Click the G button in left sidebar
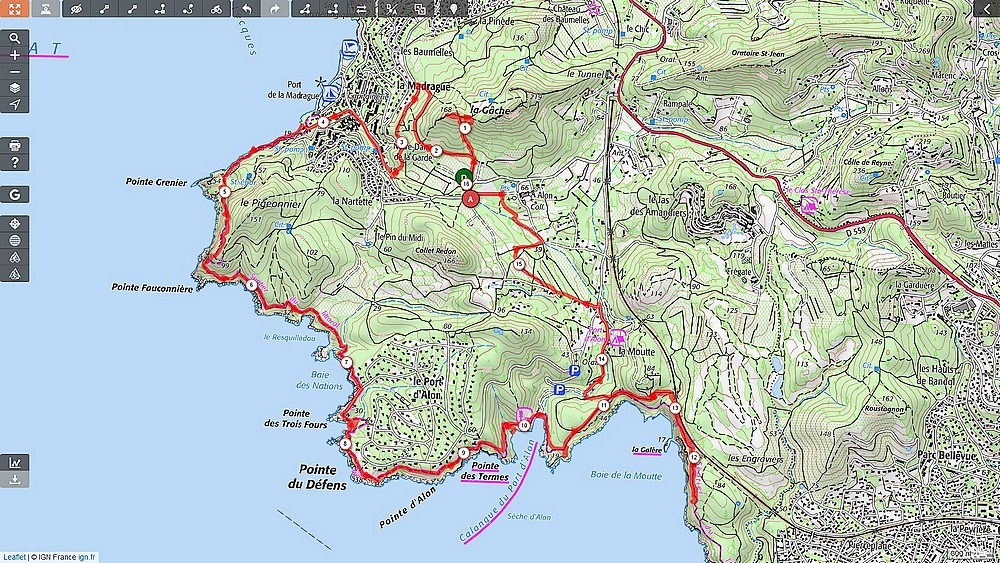The height and width of the screenshot is (563, 1000). 15,194
